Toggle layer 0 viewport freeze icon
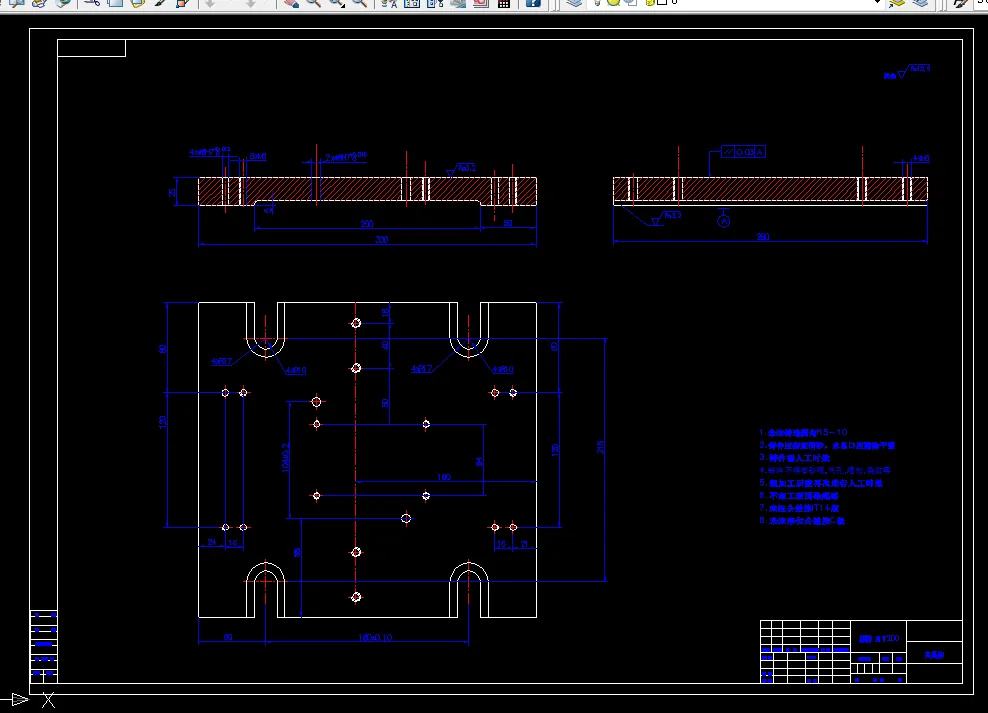Image resolution: width=988 pixels, height=713 pixels. click(x=630, y=2)
